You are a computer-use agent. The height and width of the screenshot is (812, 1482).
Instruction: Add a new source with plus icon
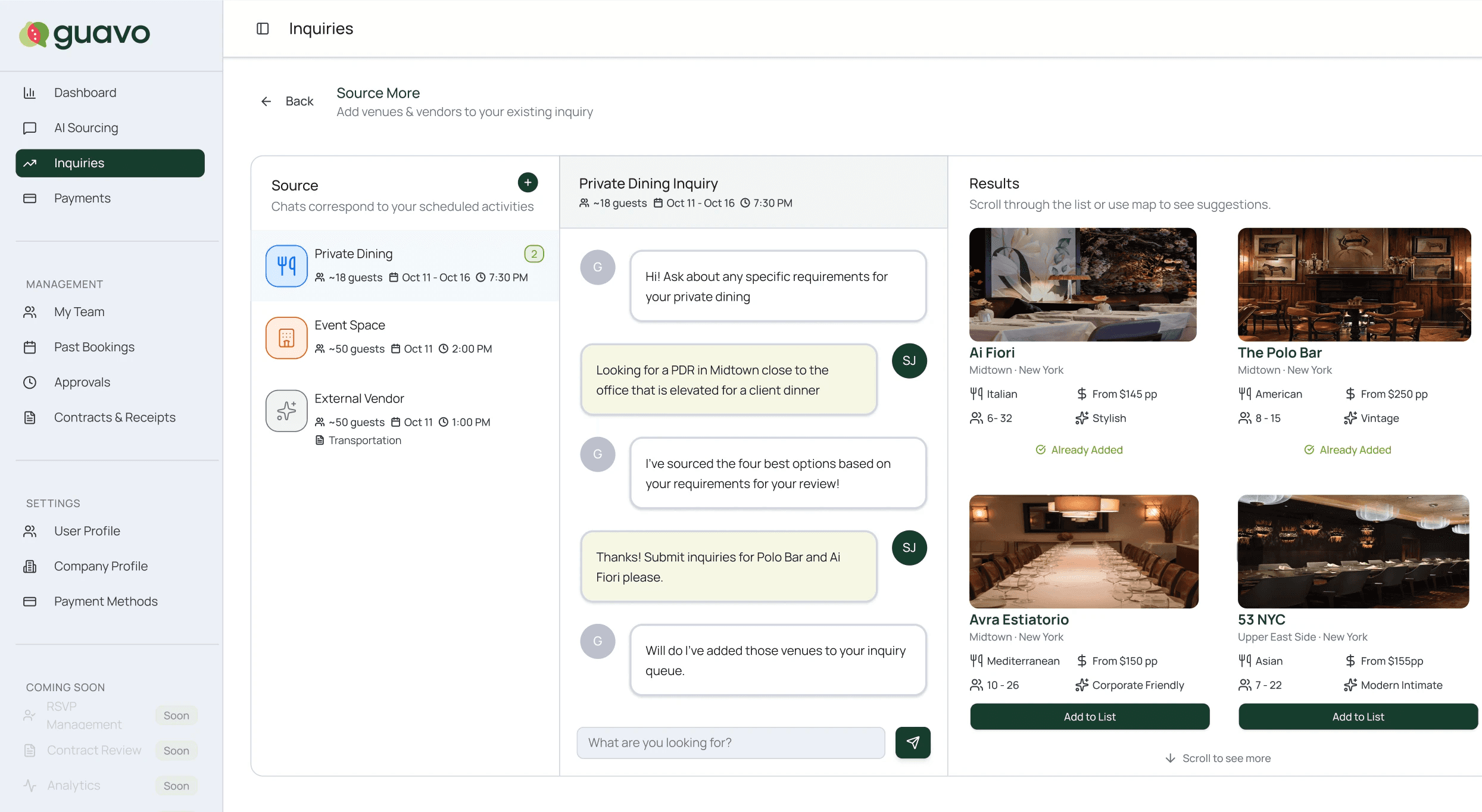(528, 182)
